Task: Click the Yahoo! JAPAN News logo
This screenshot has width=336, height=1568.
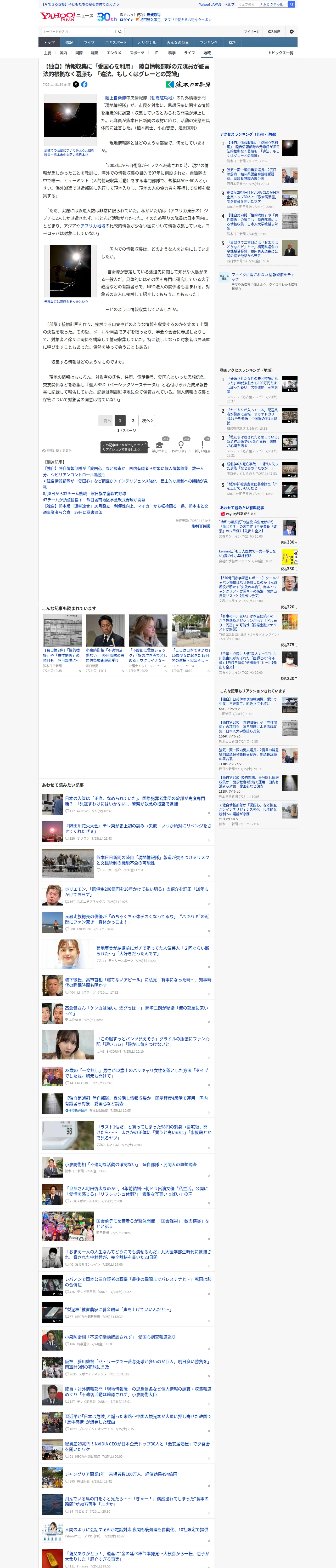Action: click(x=66, y=16)
